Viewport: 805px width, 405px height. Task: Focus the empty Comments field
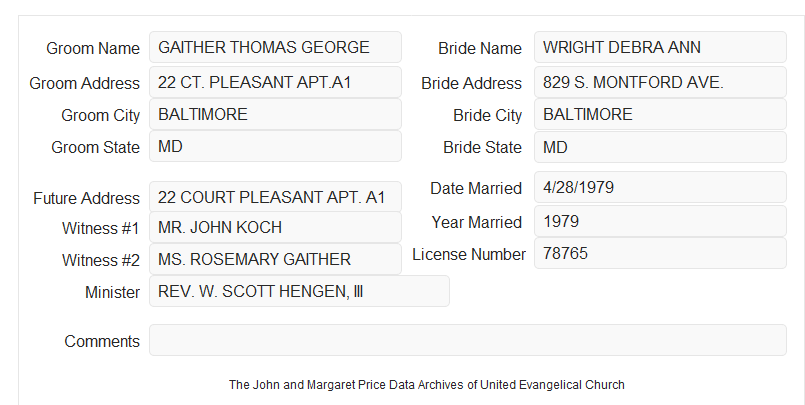coord(468,340)
